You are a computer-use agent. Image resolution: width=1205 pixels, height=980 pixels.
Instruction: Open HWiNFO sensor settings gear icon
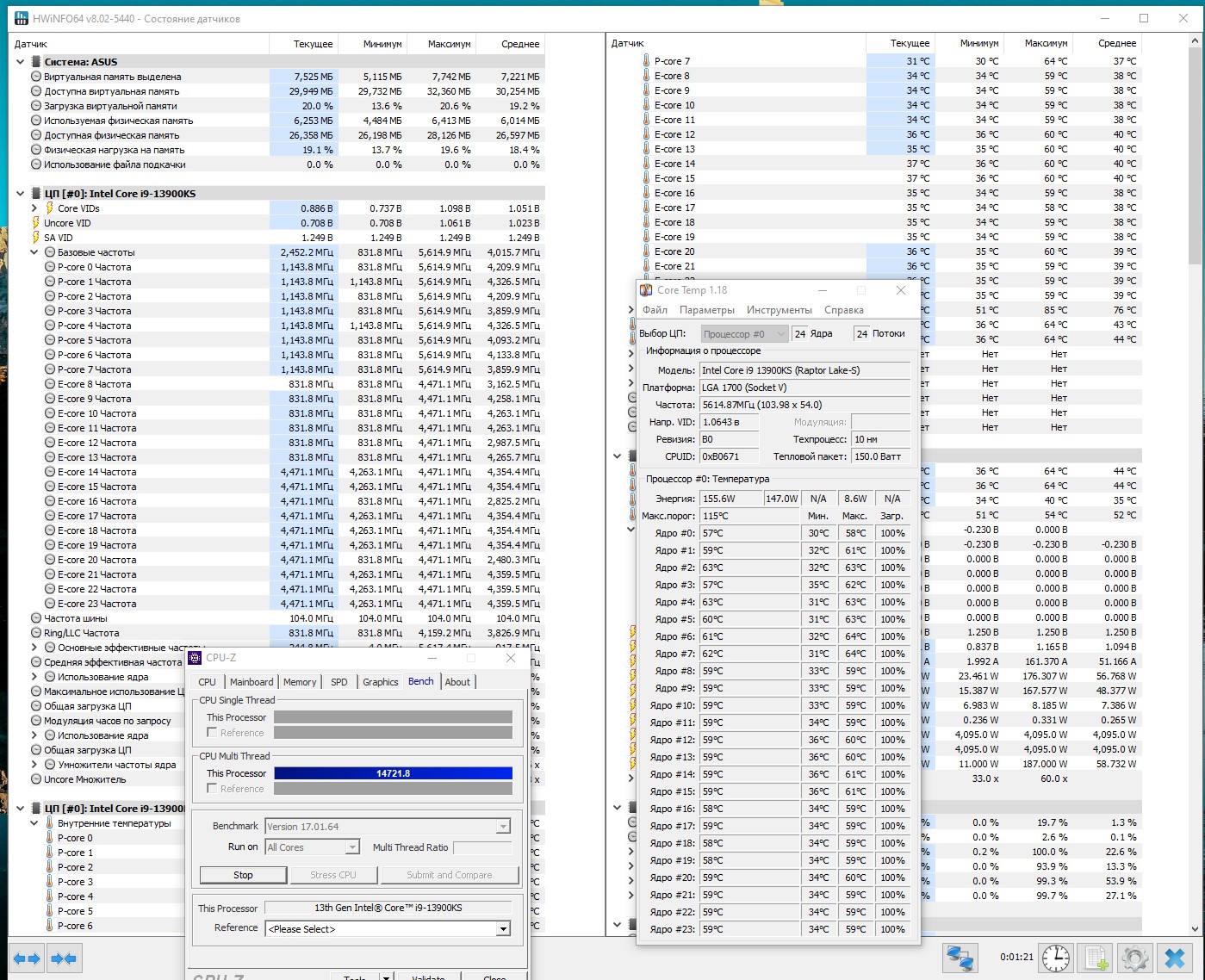[x=1135, y=958]
